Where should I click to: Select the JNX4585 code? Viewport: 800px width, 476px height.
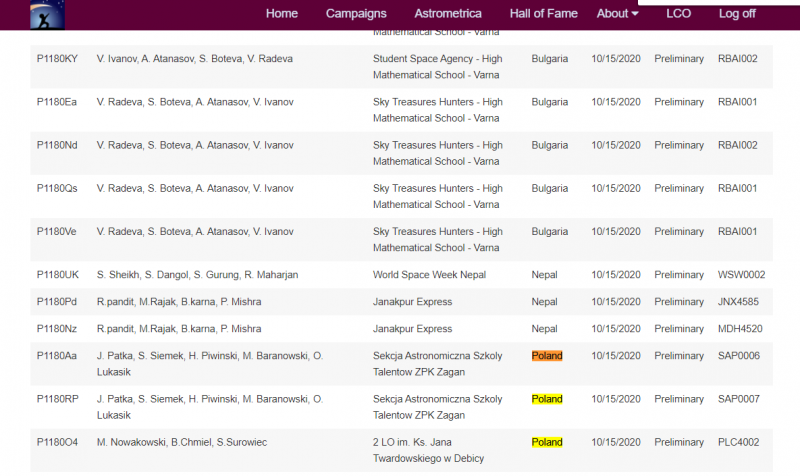[738, 301]
